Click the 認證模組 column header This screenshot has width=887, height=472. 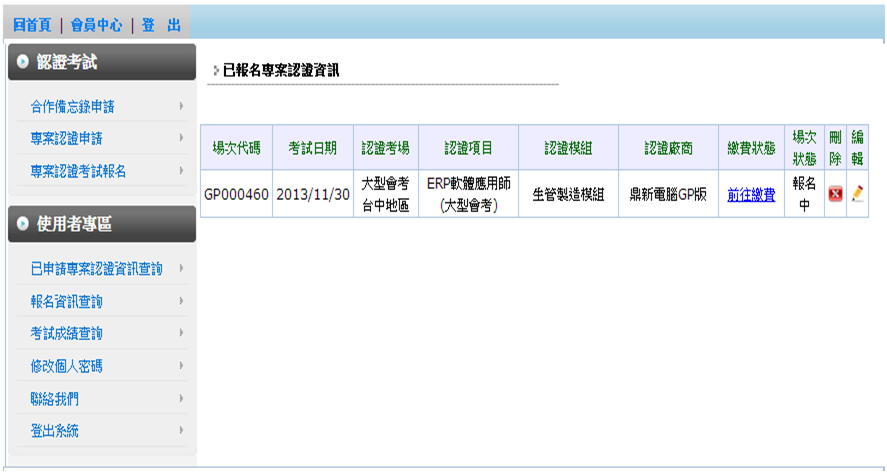coord(569,148)
